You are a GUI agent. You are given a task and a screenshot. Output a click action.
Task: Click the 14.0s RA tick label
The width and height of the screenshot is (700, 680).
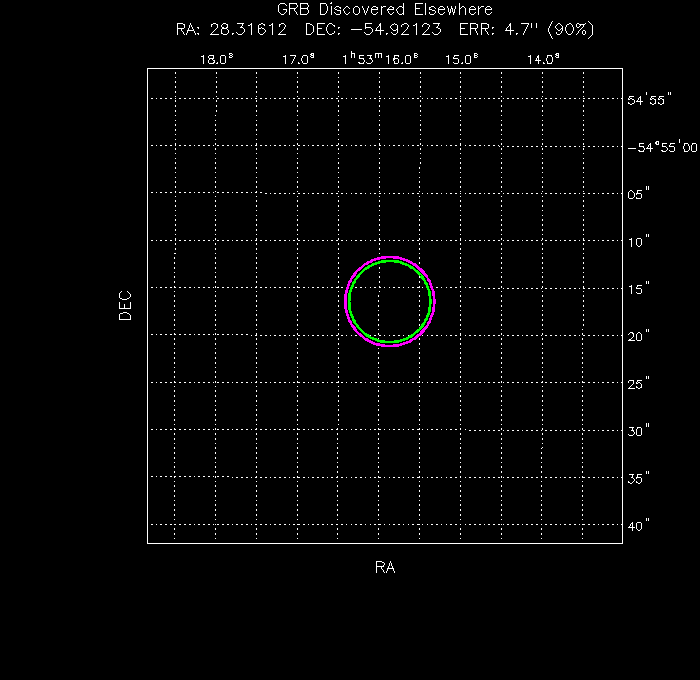tap(543, 59)
